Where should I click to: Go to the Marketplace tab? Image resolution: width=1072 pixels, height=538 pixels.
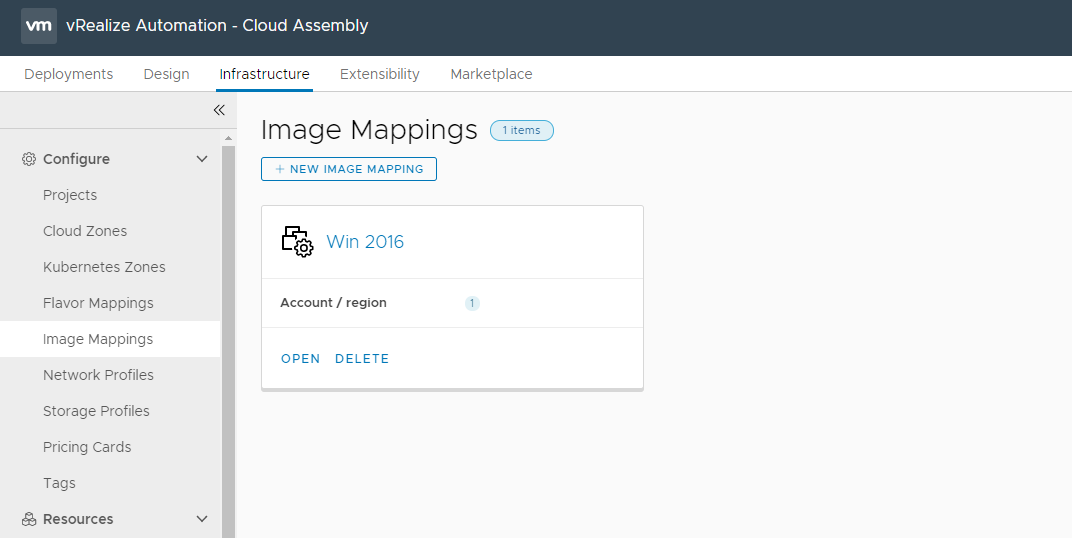point(491,74)
